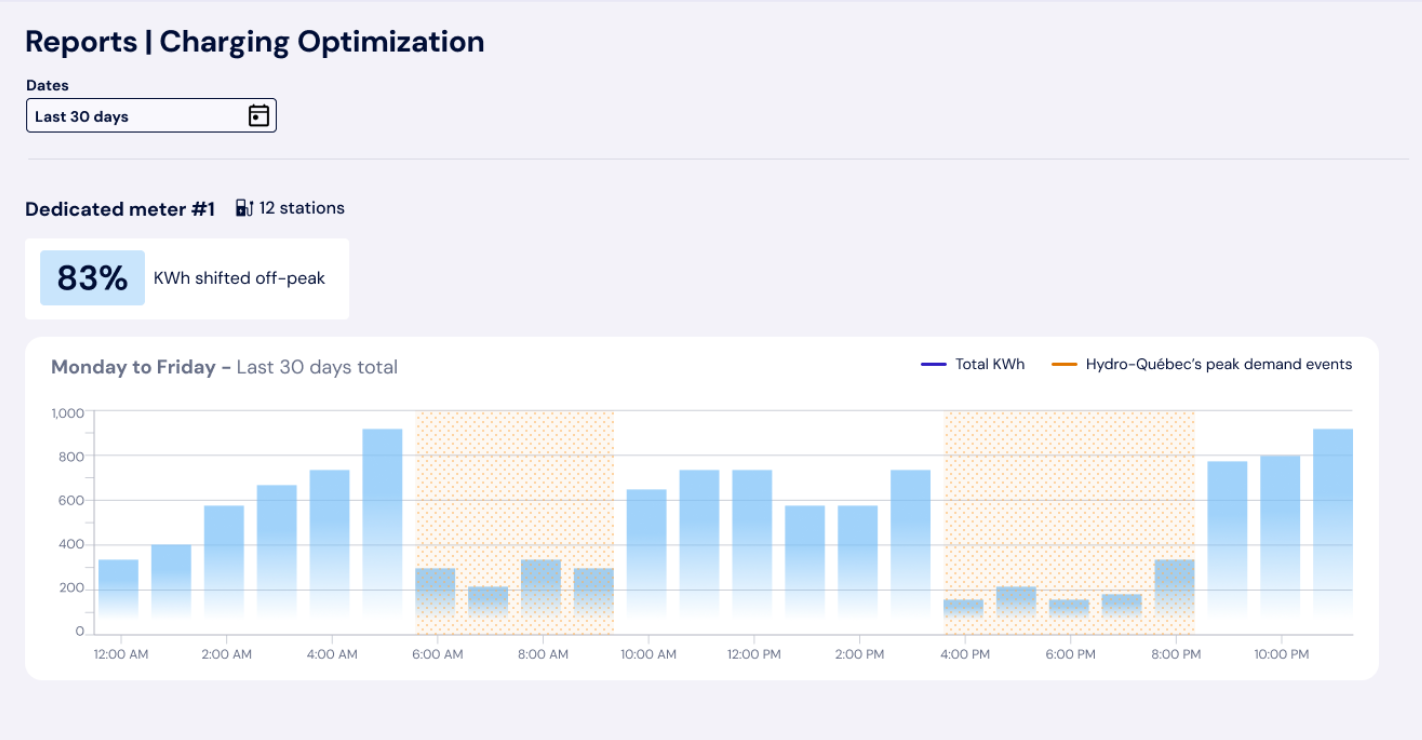Click the charging station icon beside 12 stations
This screenshot has width=1422, height=740.
point(244,208)
